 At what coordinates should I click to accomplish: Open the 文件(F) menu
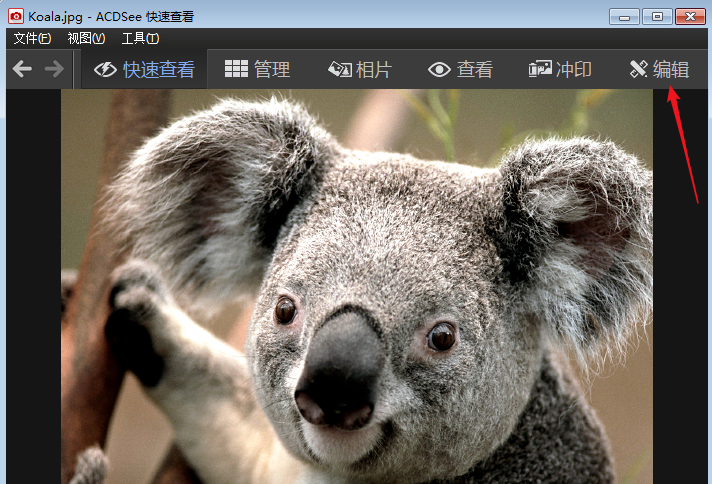32,38
